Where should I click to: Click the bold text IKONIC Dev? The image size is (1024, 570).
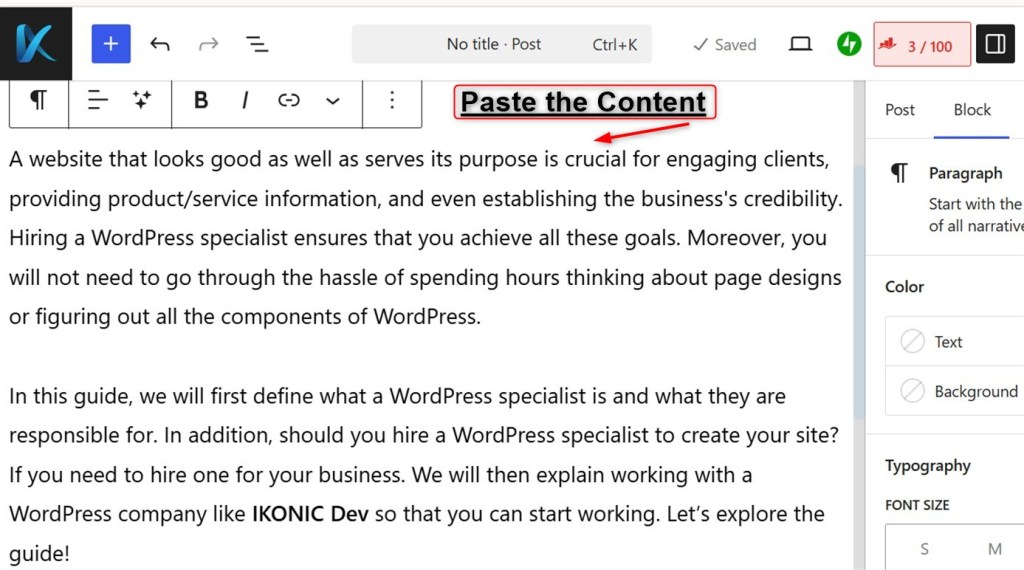point(310,514)
